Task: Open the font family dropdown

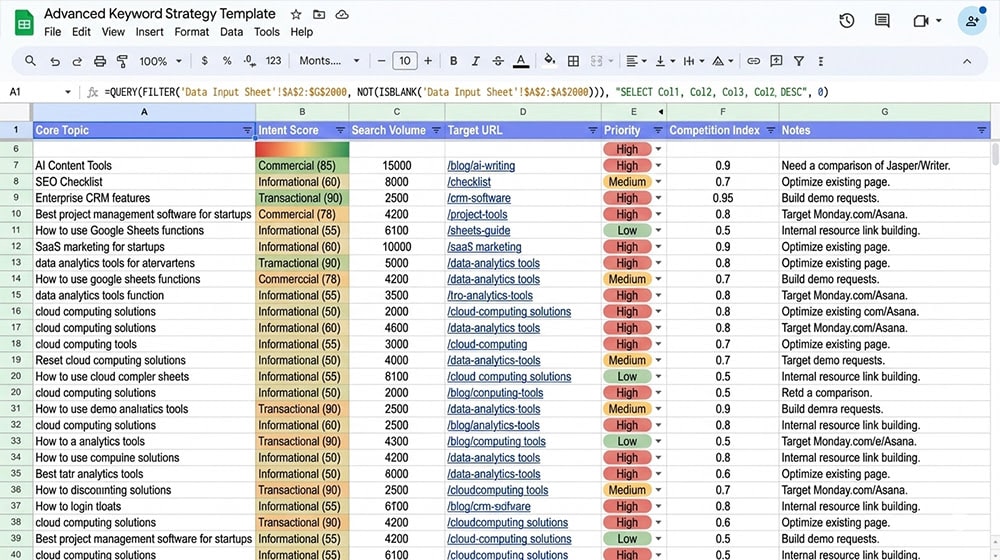Action: [x=326, y=61]
